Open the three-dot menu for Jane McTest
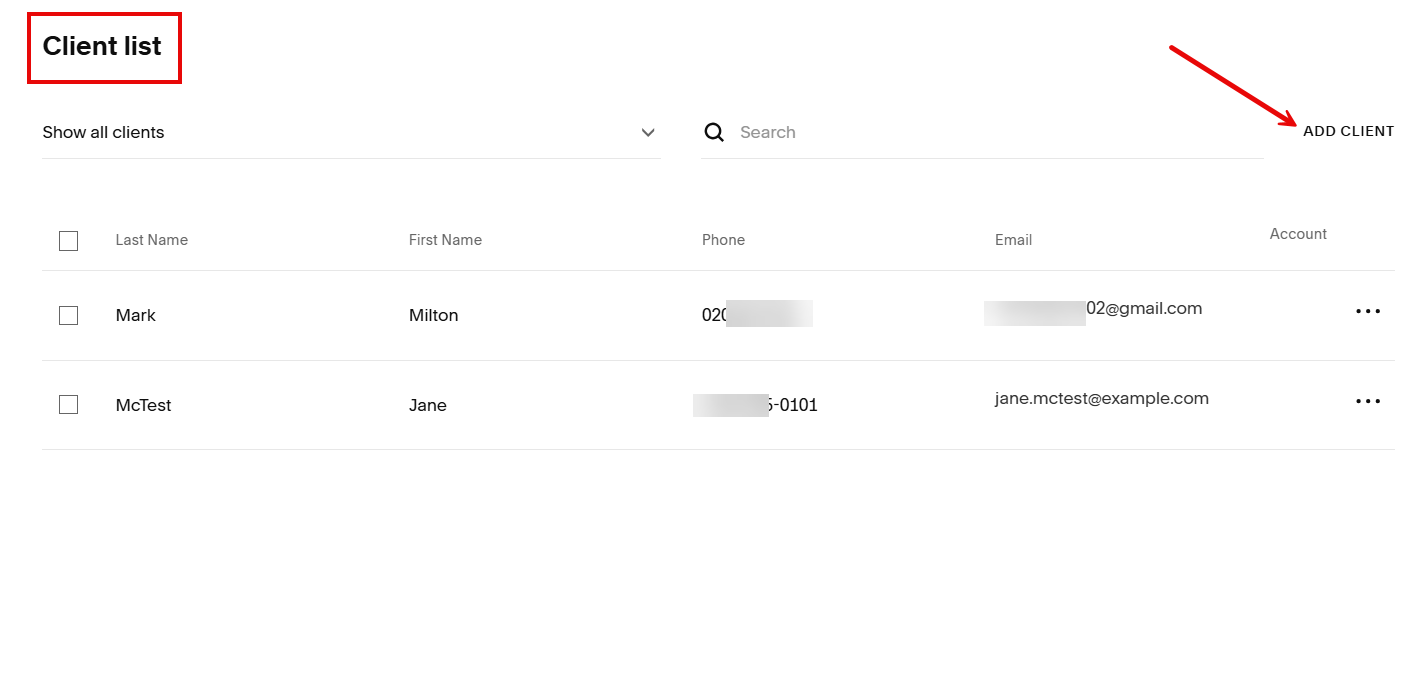 tap(1367, 401)
